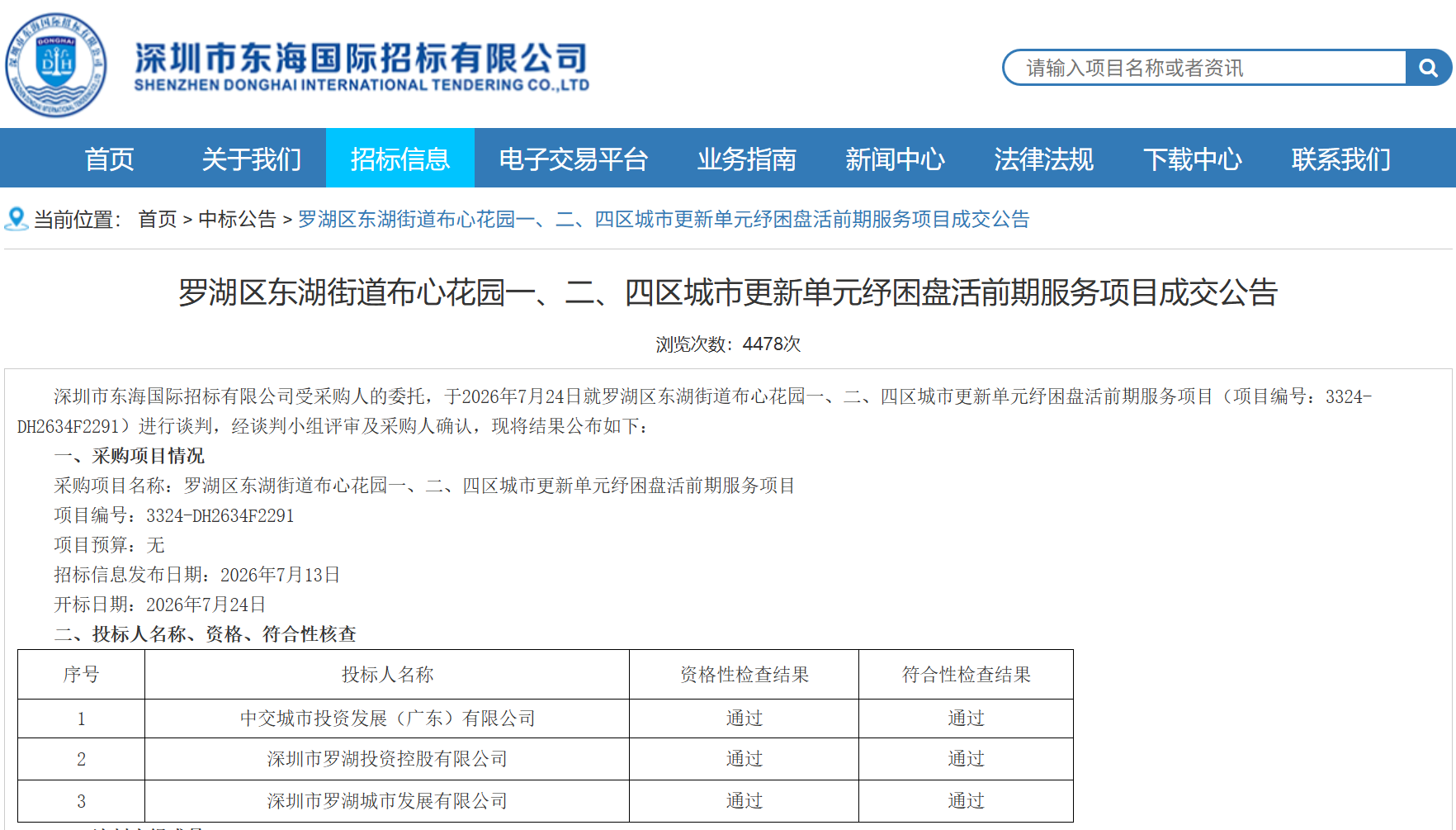
Task: Click the 首页 breadcrumb link
Action: tap(158, 220)
